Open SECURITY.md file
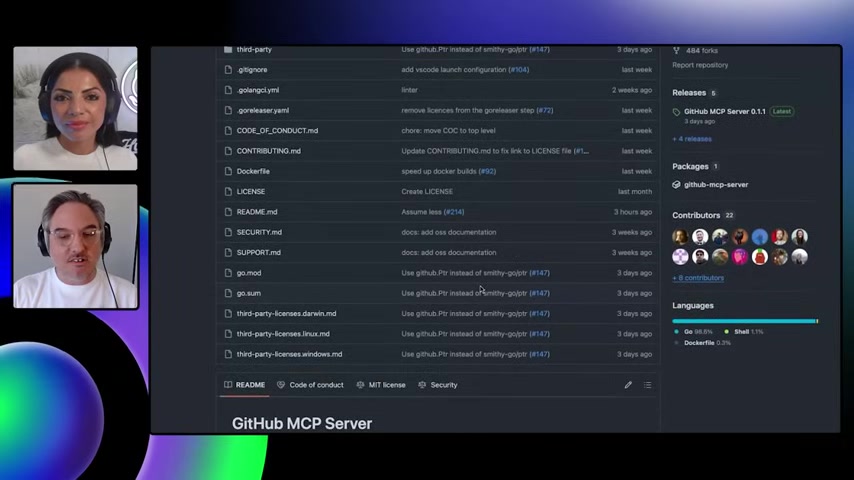This screenshot has height=480, width=854. [259, 232]
